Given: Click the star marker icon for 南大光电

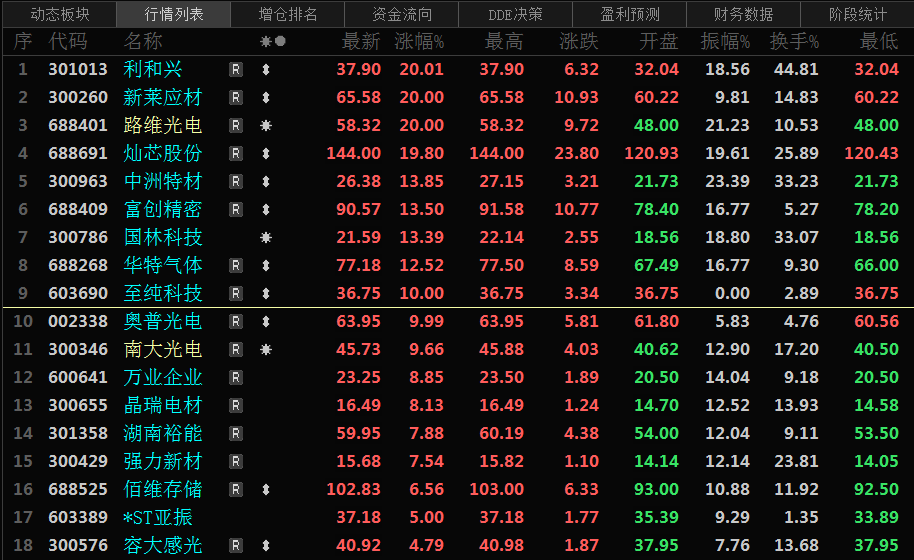Looking at the screenshot, I should click(266, 350).
